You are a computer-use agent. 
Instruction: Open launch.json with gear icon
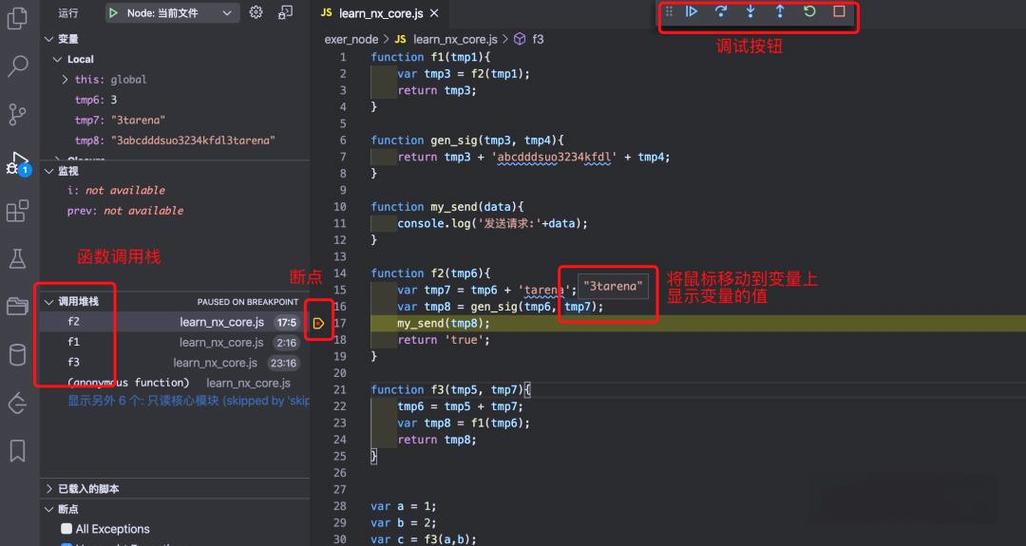[x=256, y=12]
